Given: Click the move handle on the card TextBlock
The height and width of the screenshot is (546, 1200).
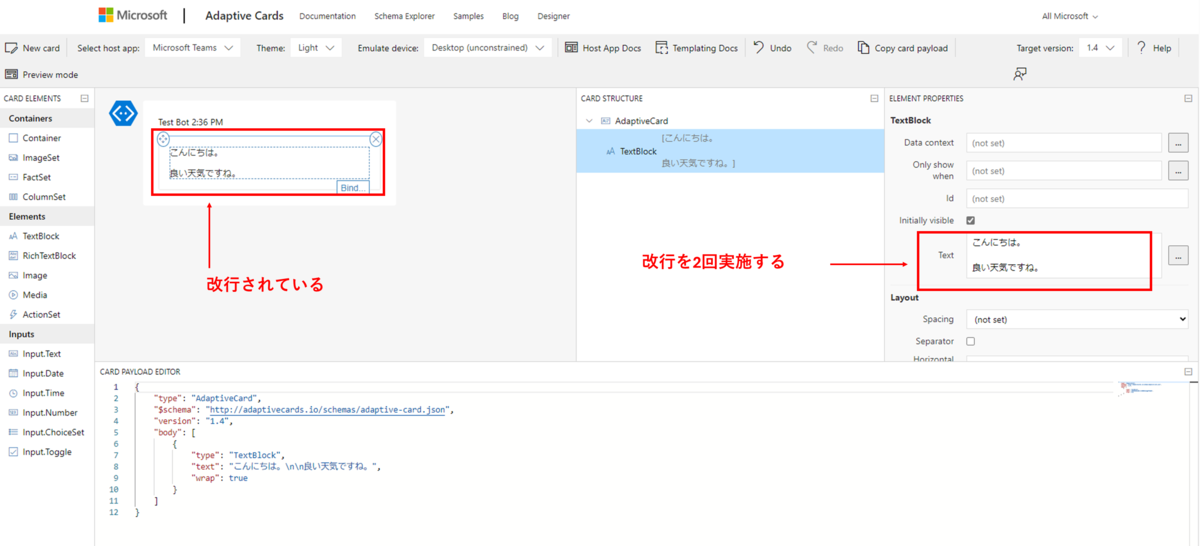Looking at the screenshot, I should click(x=163, y=139).
